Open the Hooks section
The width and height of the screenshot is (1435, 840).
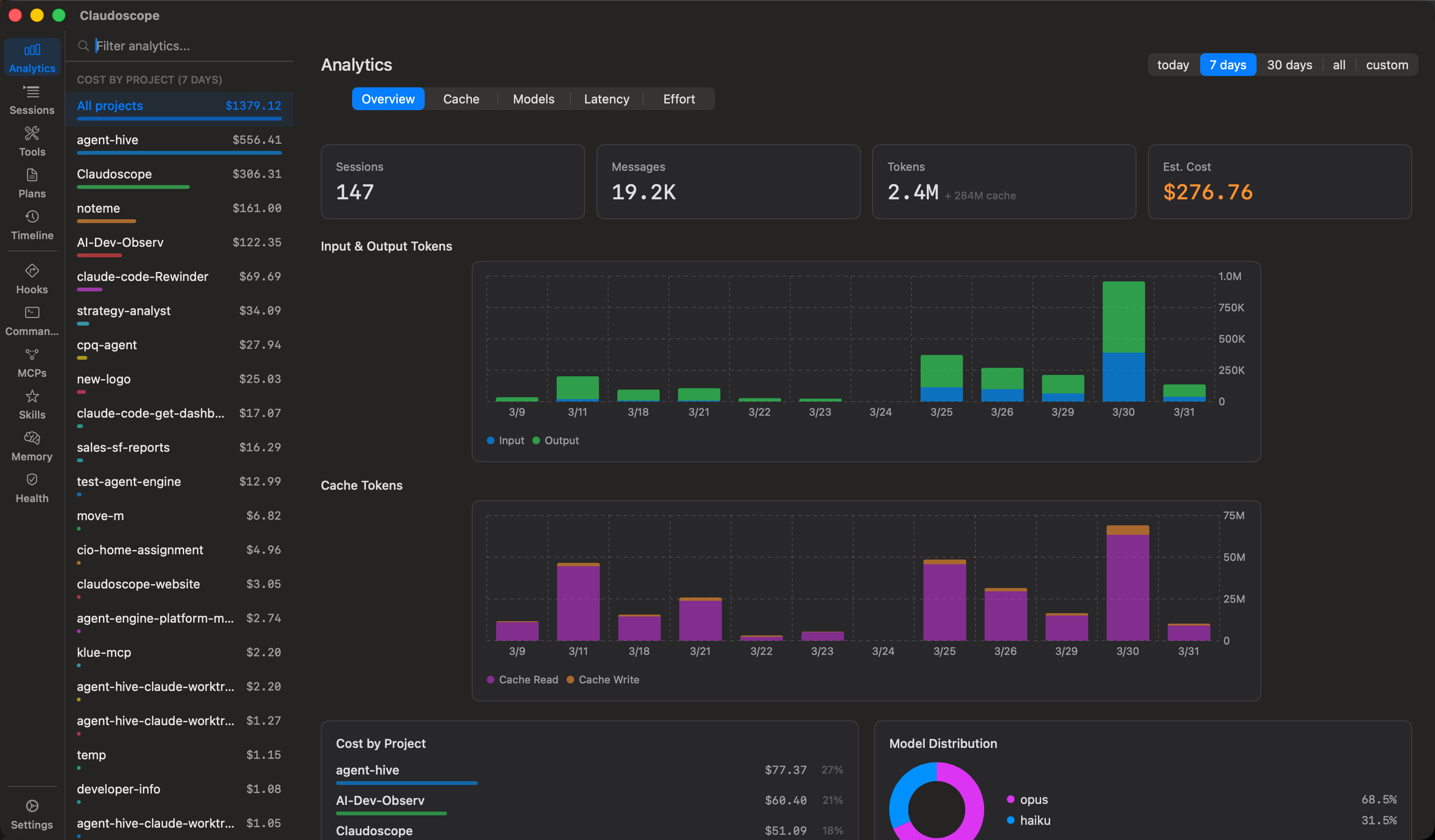31,279
